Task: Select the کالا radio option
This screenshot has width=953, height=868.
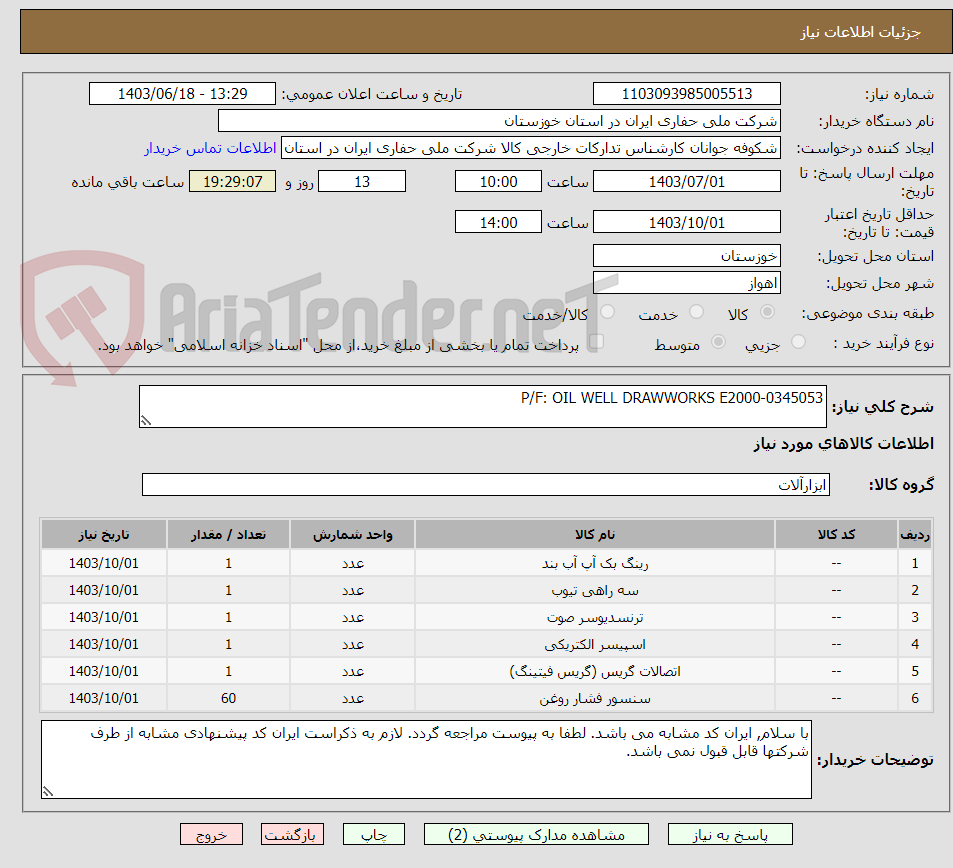Action: pyautogui.click(x=767, y=312)
